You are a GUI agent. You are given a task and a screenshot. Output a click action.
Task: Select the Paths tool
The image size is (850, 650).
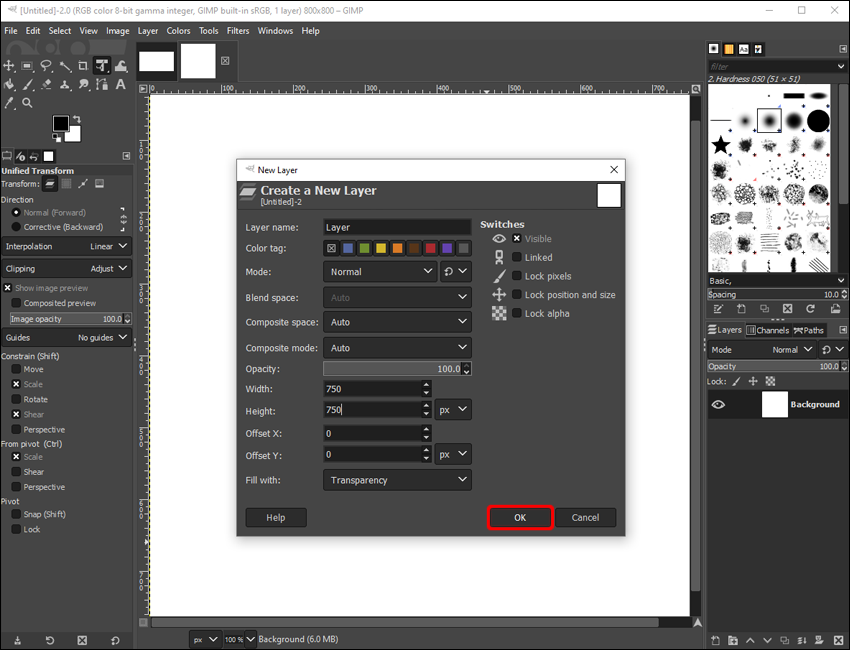[101, 85]
